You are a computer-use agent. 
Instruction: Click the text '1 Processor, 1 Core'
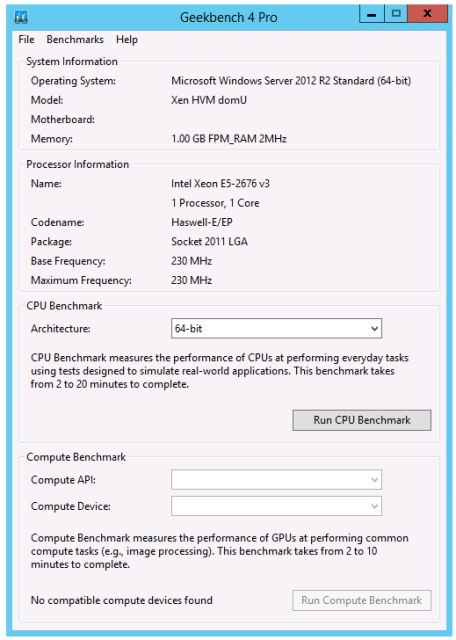click(215, 203)
